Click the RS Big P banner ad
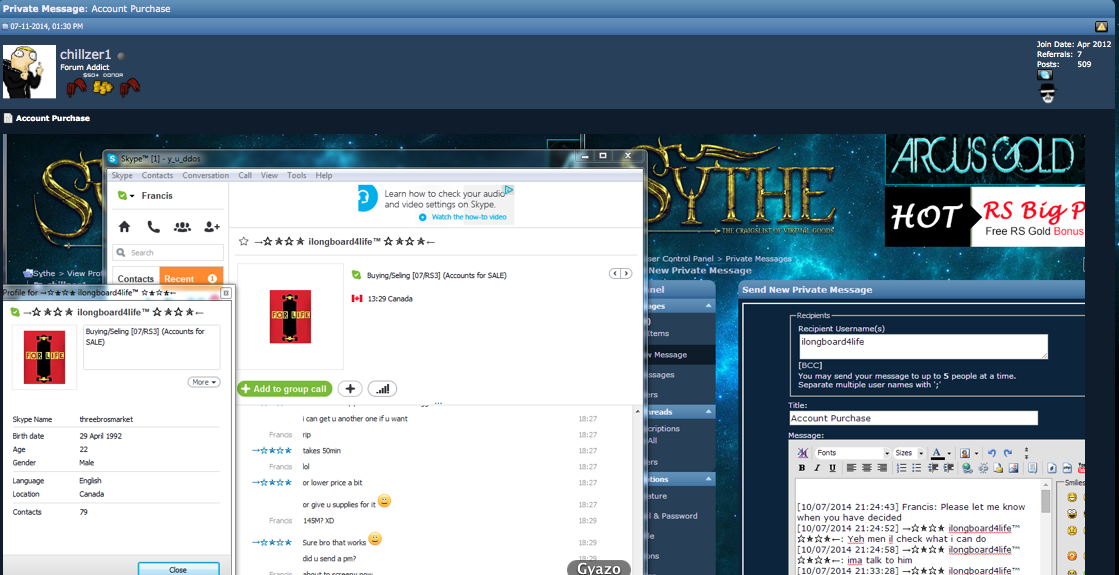 coord(985,216)
